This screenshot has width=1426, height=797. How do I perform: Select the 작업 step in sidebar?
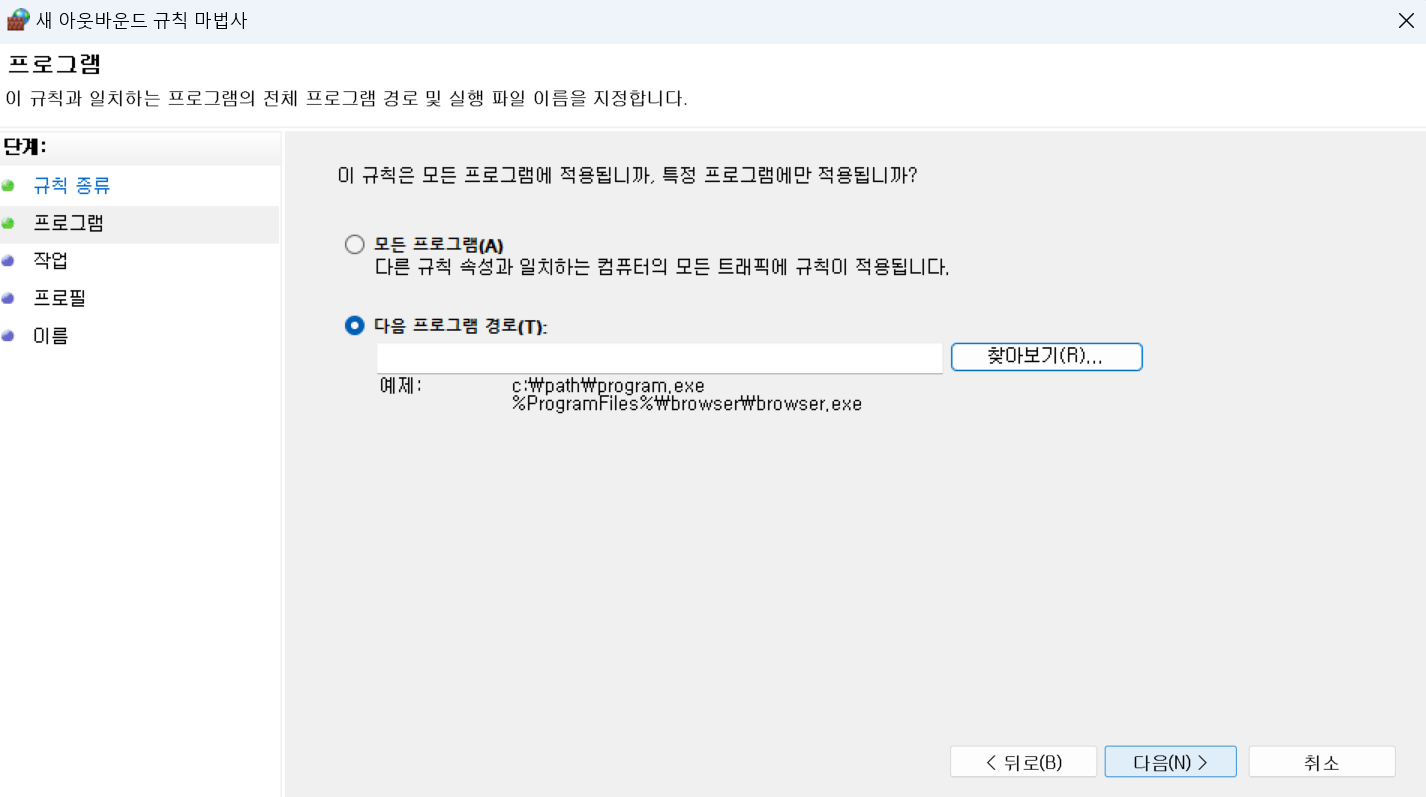point(51,261)
